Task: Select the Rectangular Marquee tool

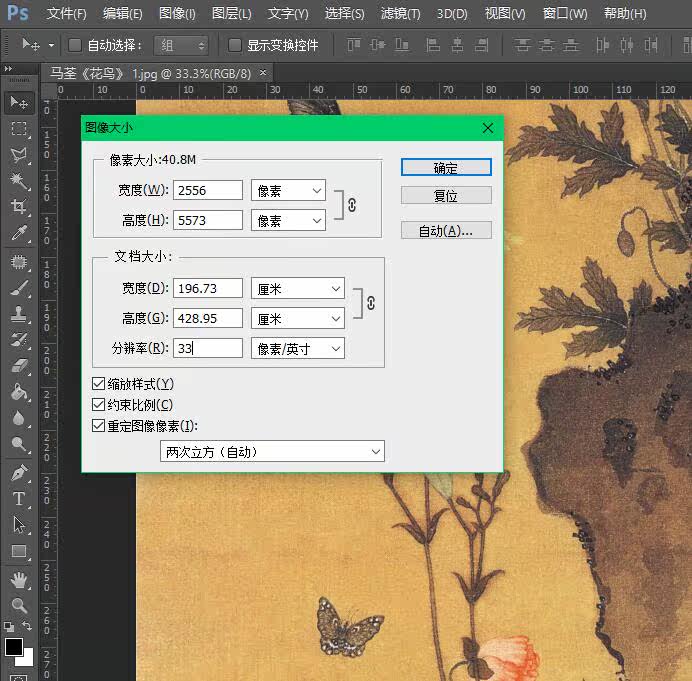Action: (x=19, y=128)
